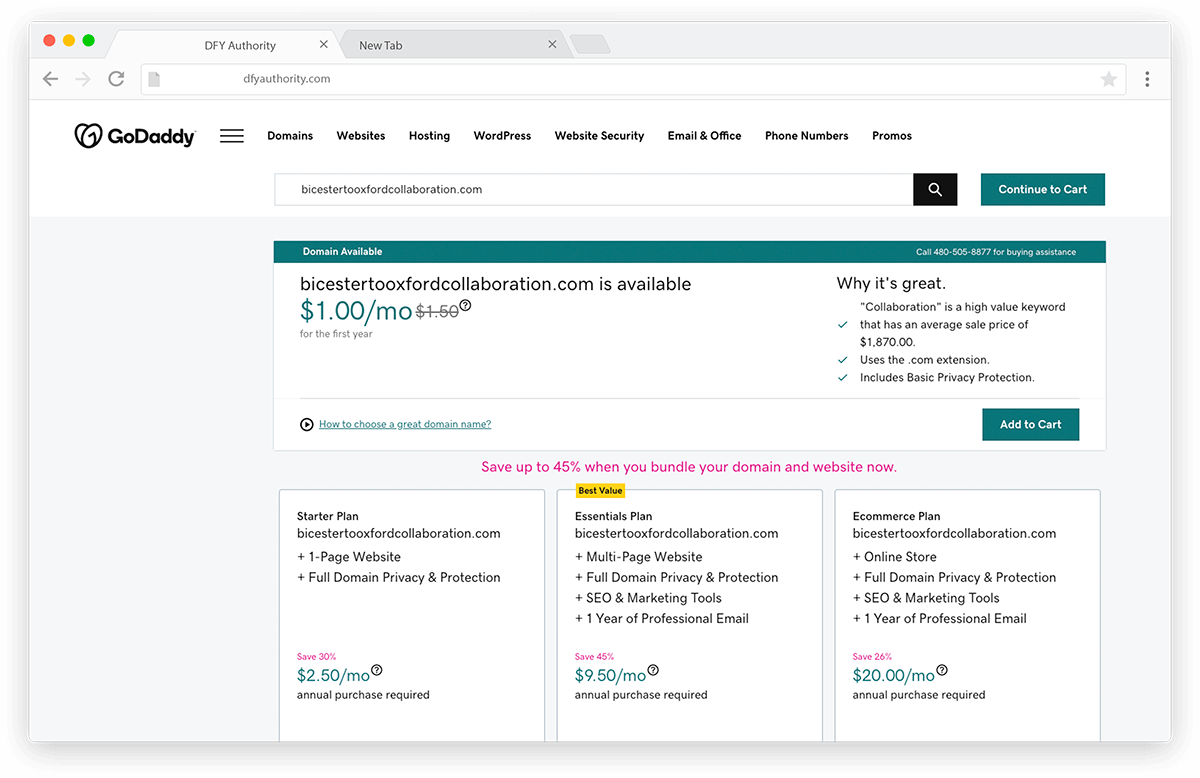Image resolution: width=1200 pixels, height=778 pixels.
Task: Click the '+ Multi-Page Website' feature
Action: tap(639, 557)
